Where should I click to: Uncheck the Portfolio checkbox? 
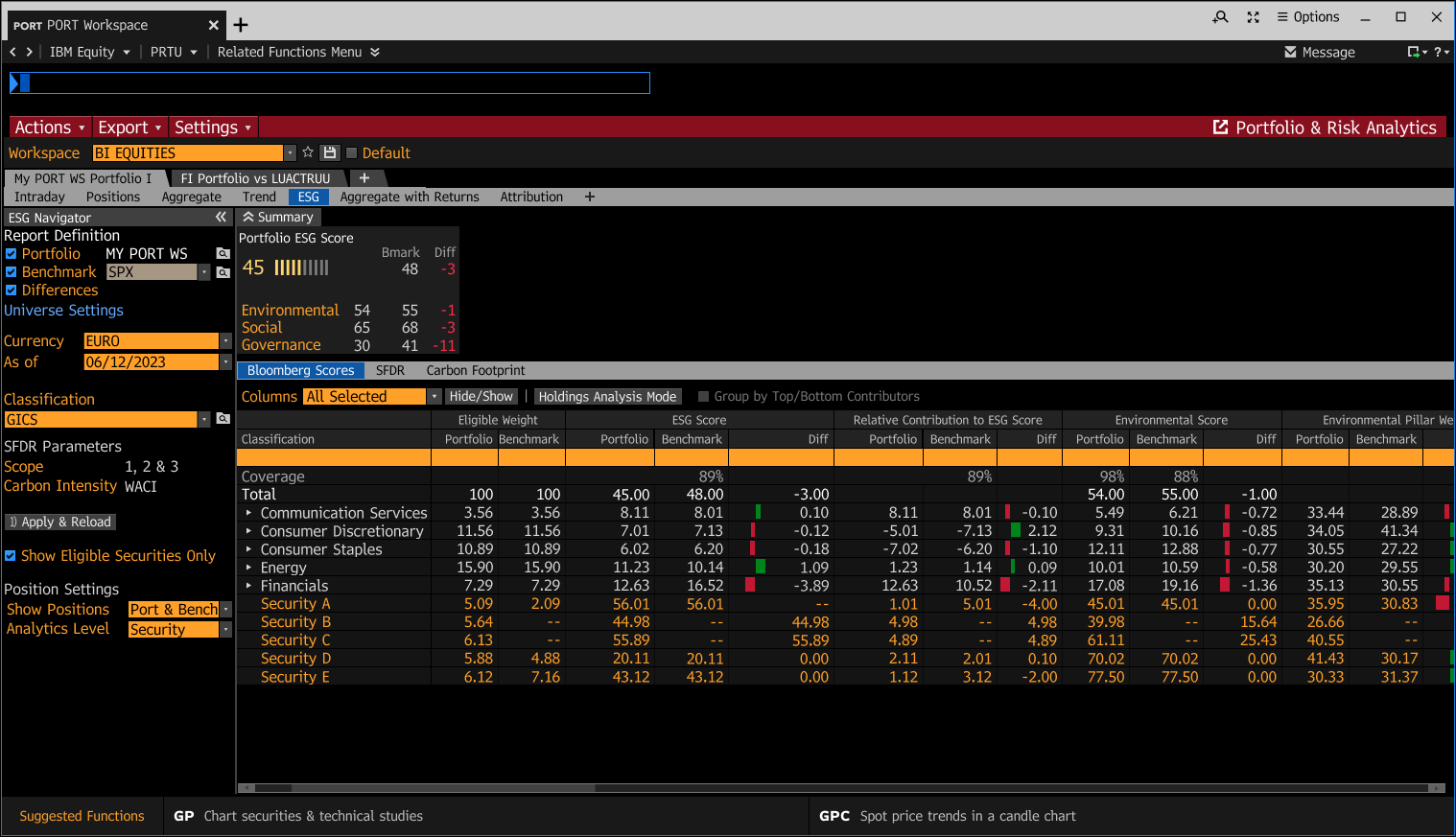pyautogui.click(x=11, y=254)
